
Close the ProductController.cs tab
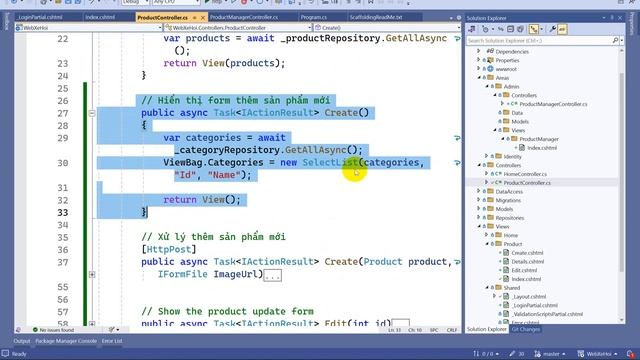pyautogui.click(x=202, y=18)
